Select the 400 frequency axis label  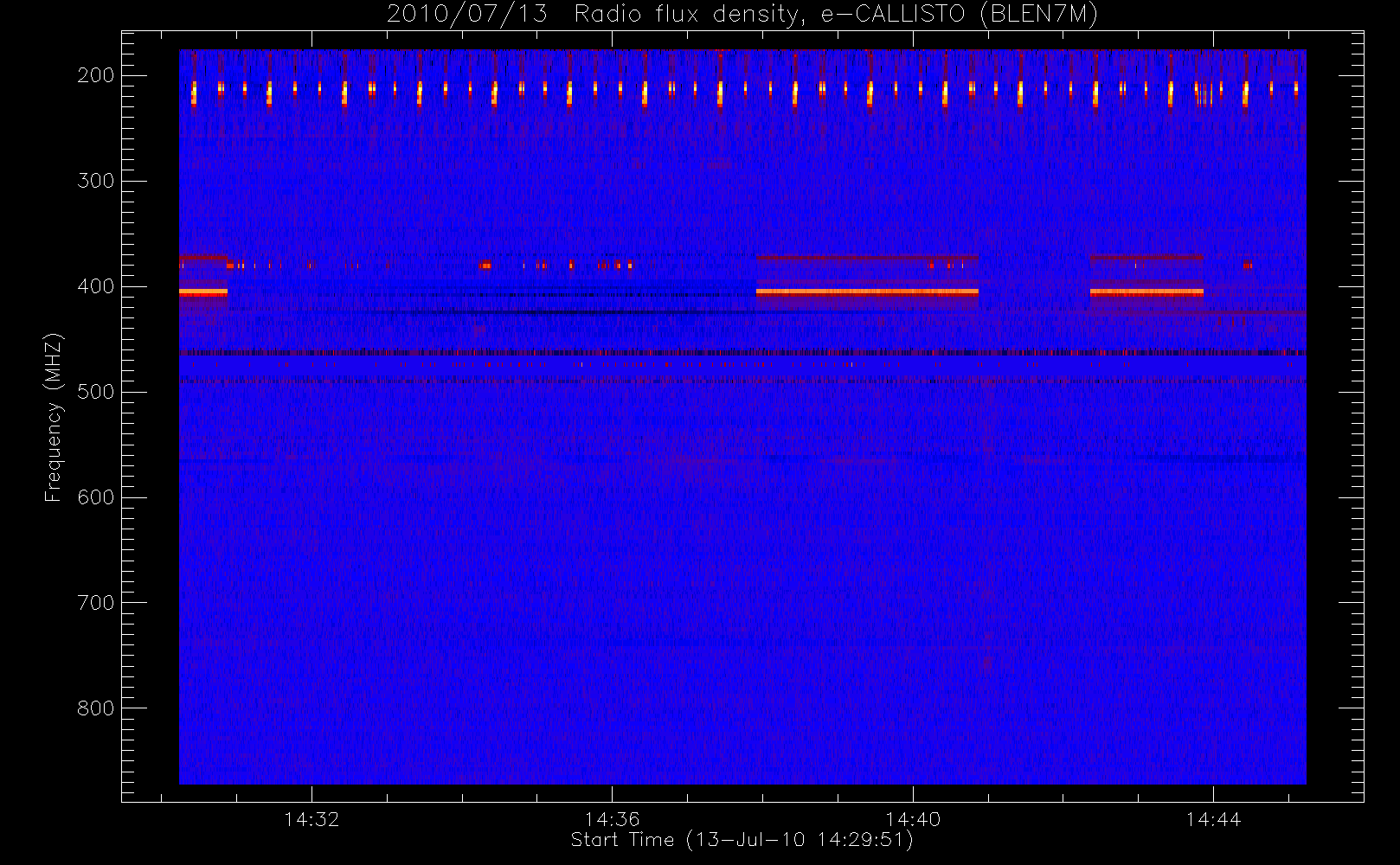point(96,286)
